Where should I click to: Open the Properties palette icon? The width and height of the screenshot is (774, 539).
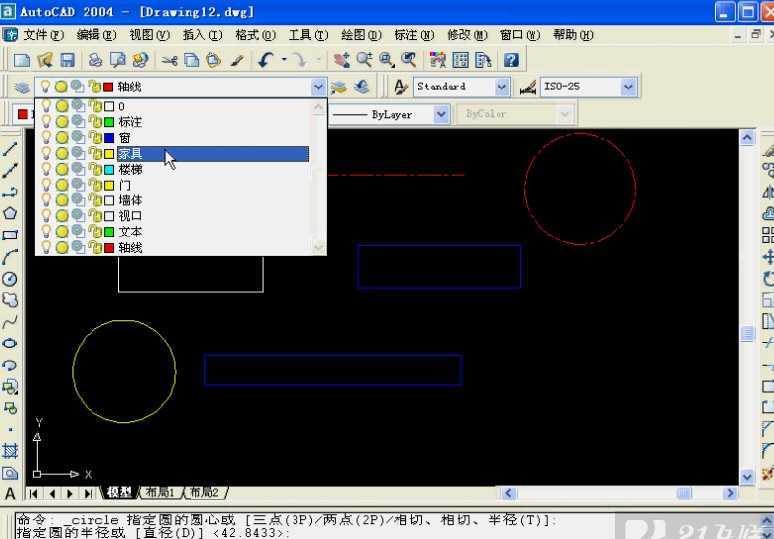tap(437, 60)
